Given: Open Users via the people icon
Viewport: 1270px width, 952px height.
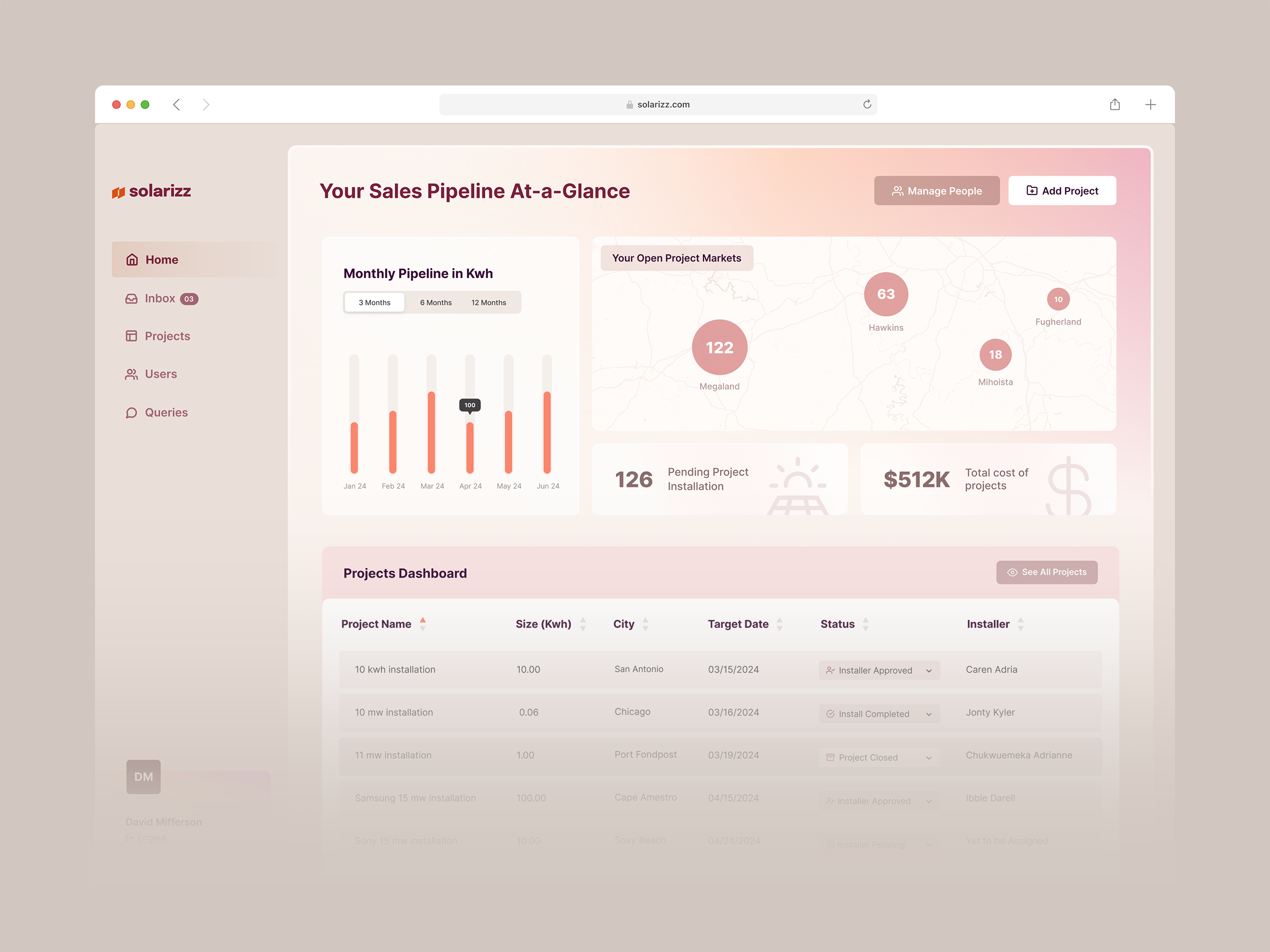Looking at the screenshot, I should tap(131, 373).
